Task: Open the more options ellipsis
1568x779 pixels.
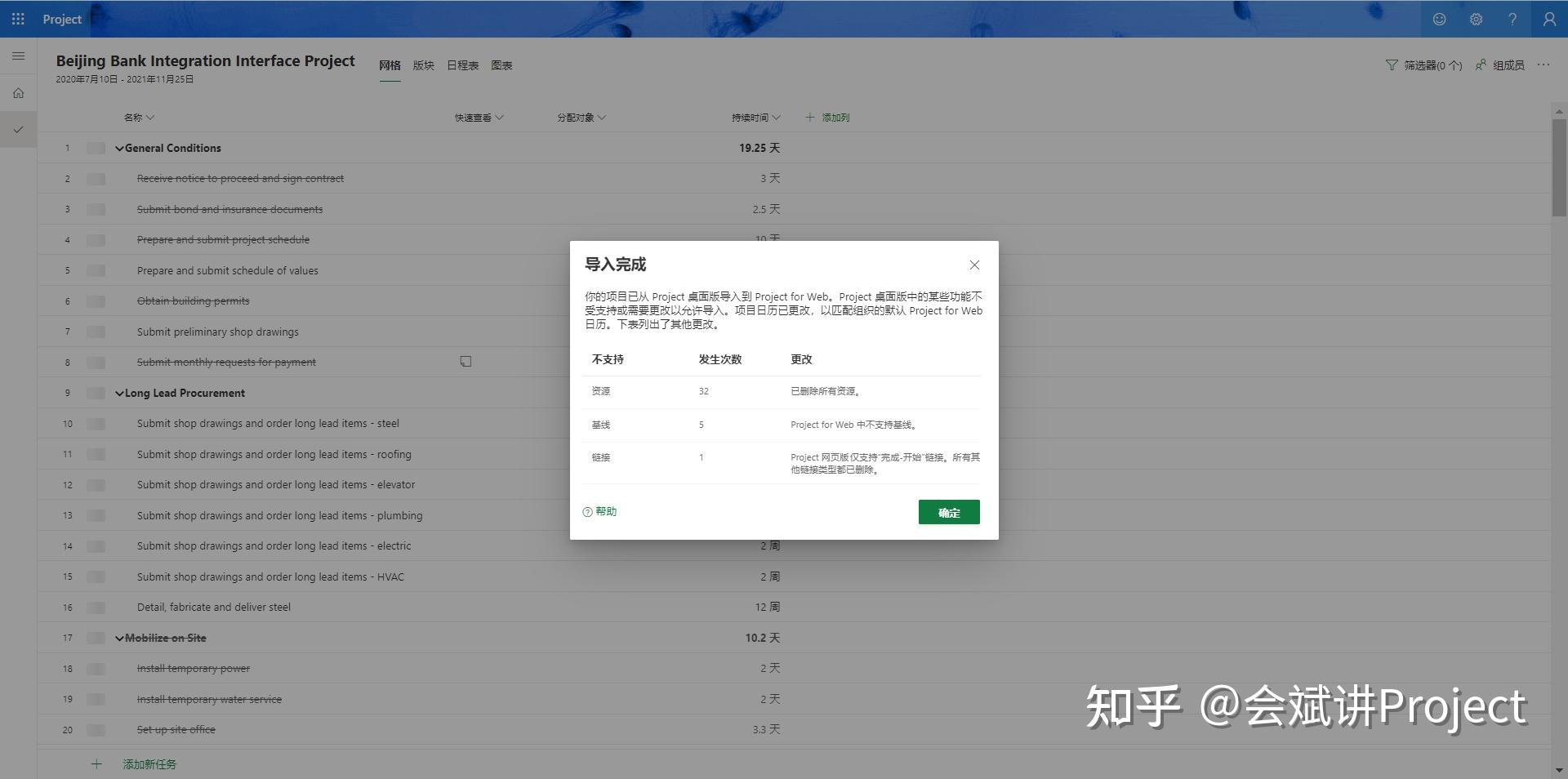Action: (1543, 65)
